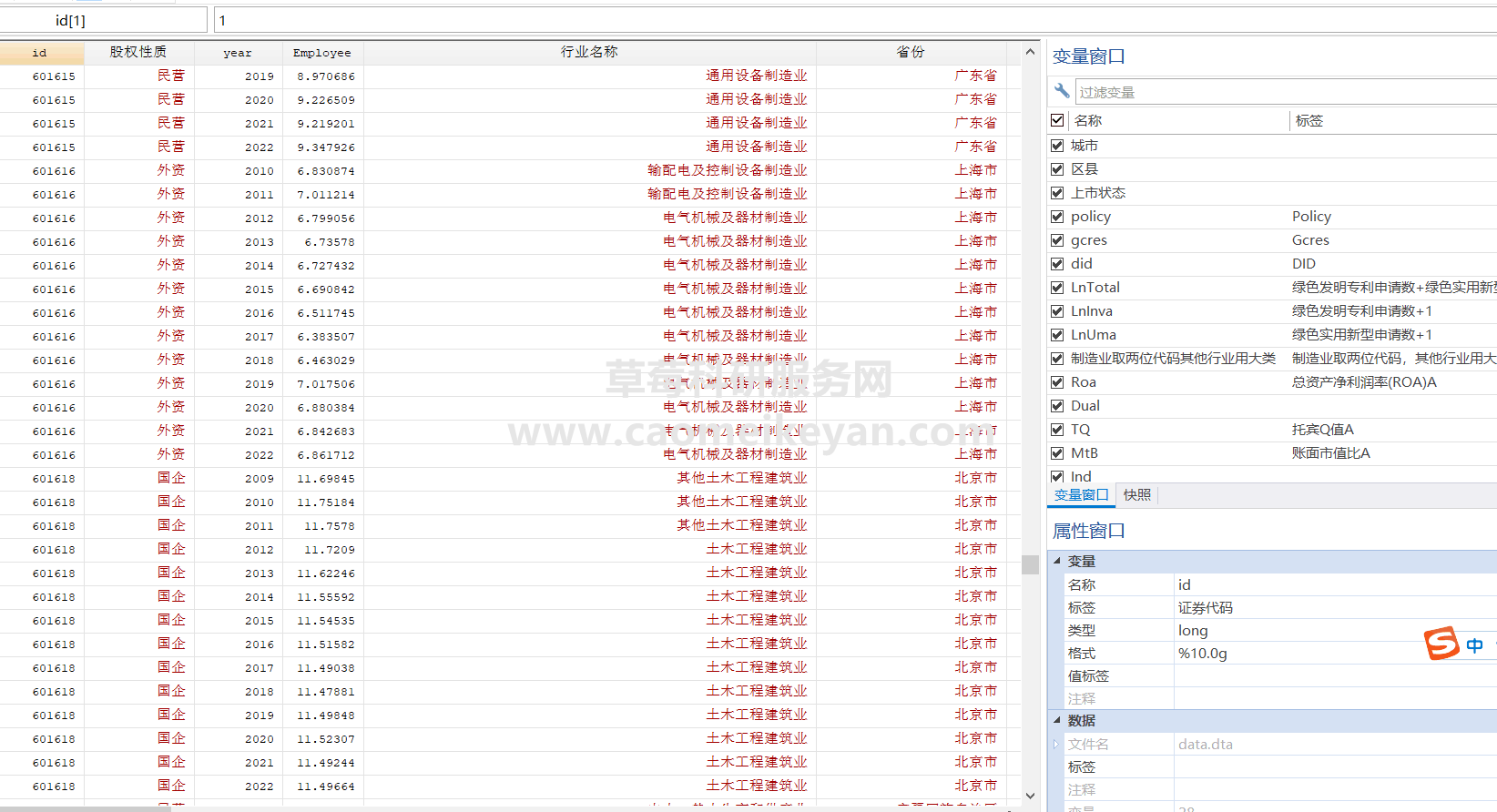Toggle the TQ variable checkbox
Image resolution: width=1497 pixels, height=812 pixels.
click(x=1057, y=430)
